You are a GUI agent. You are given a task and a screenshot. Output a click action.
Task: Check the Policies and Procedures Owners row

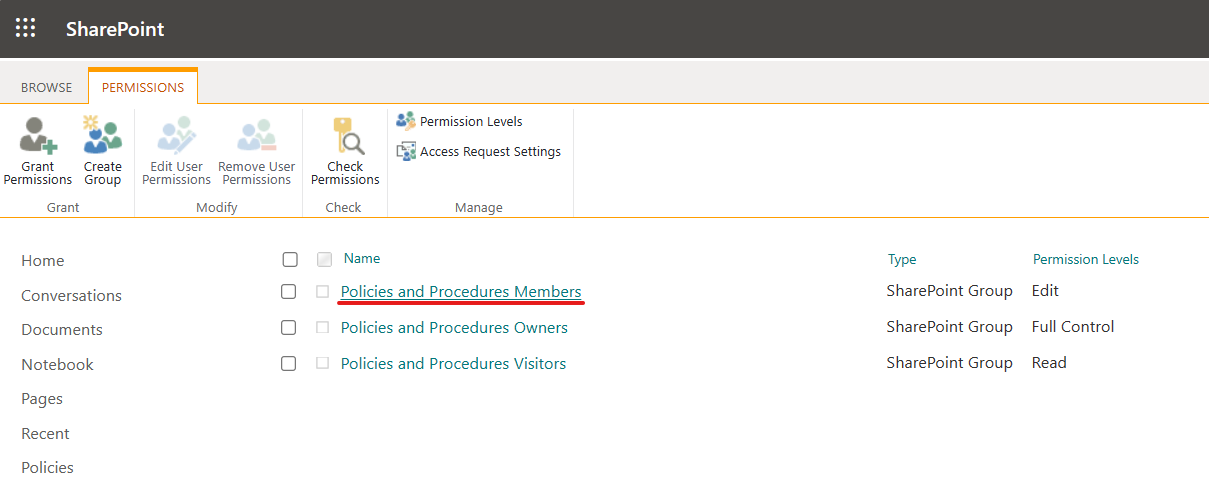coord(289,328)
